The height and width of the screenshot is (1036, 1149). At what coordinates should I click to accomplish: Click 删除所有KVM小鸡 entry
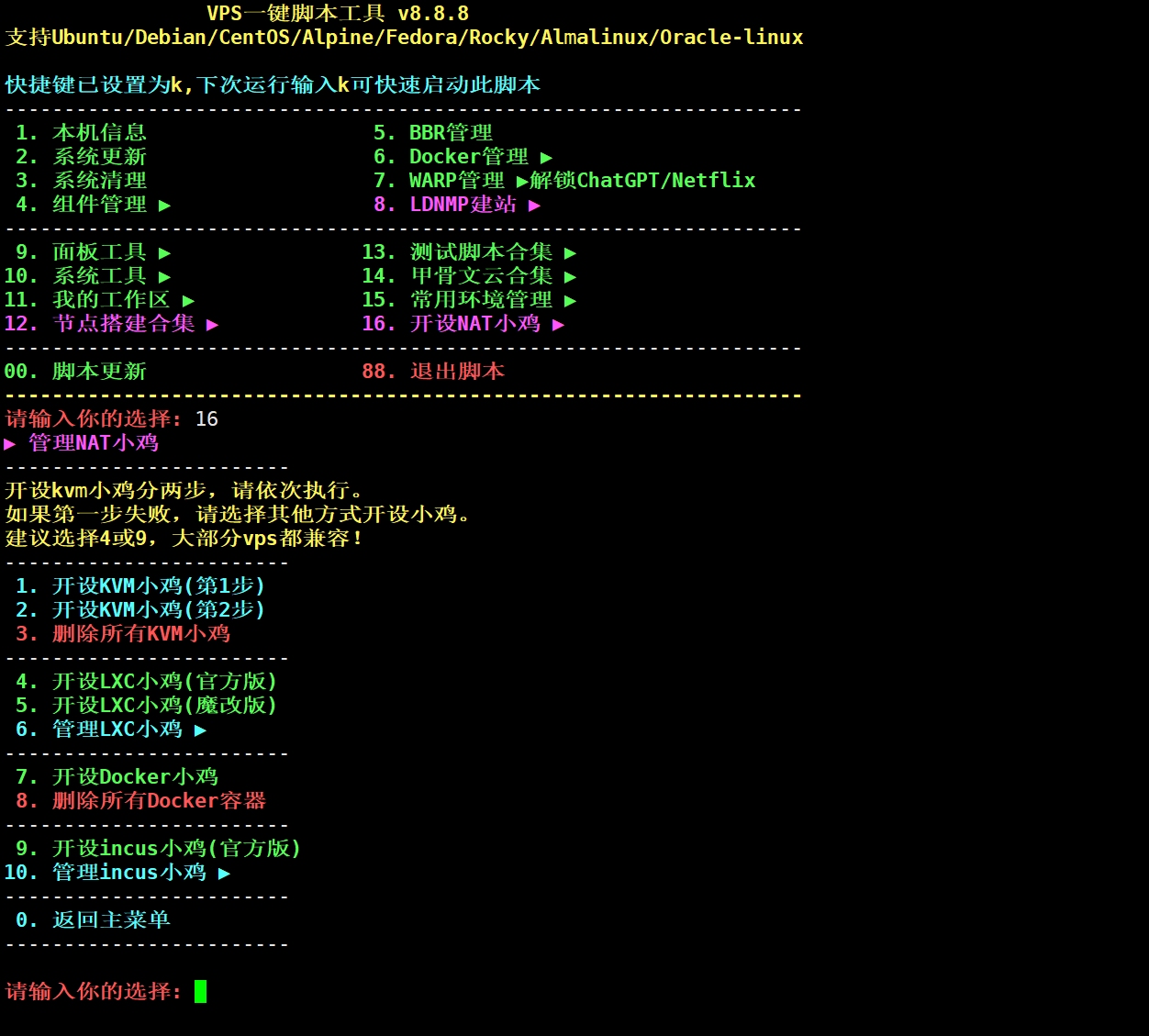coord(140,634)
